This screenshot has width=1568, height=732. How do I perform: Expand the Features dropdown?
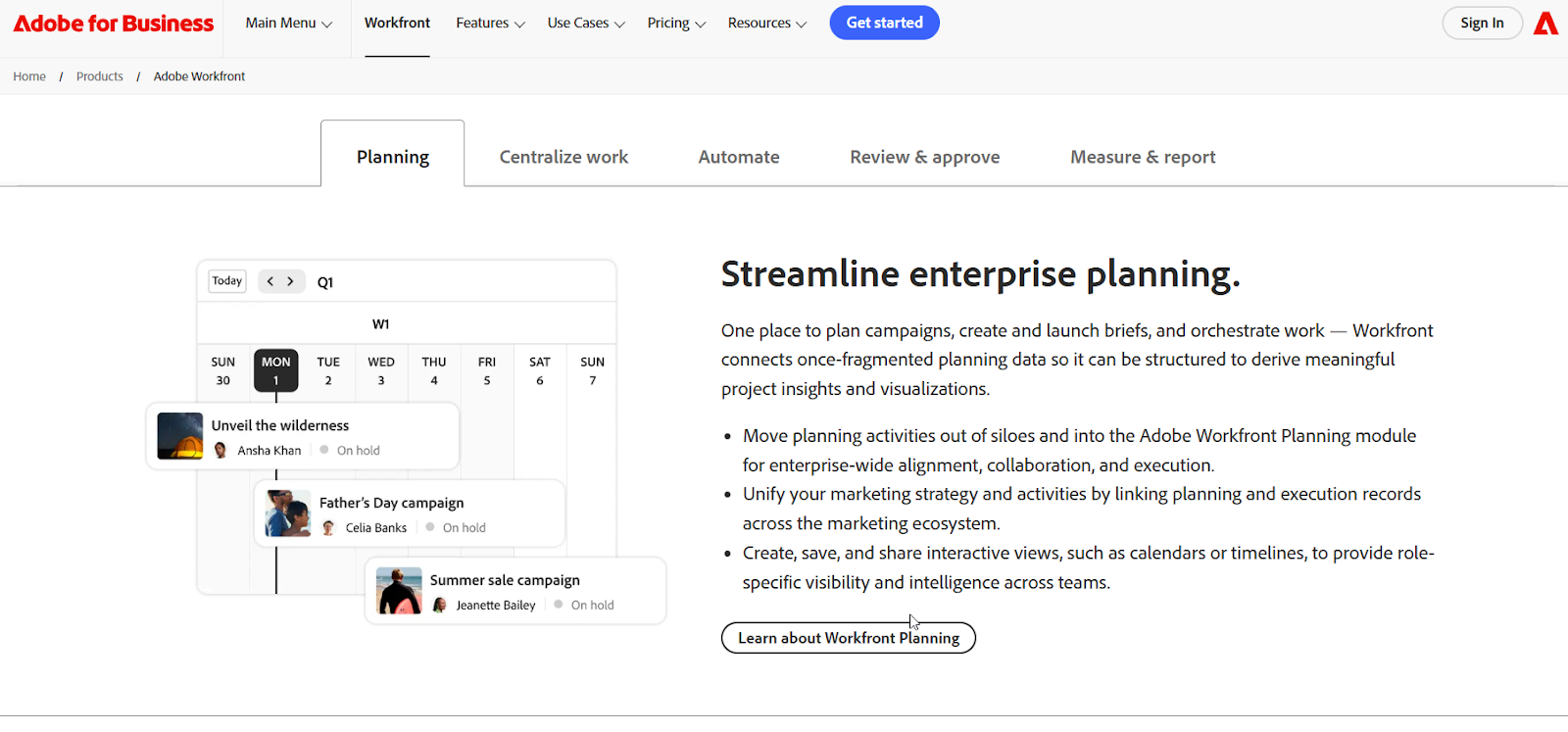pos(490,24)
